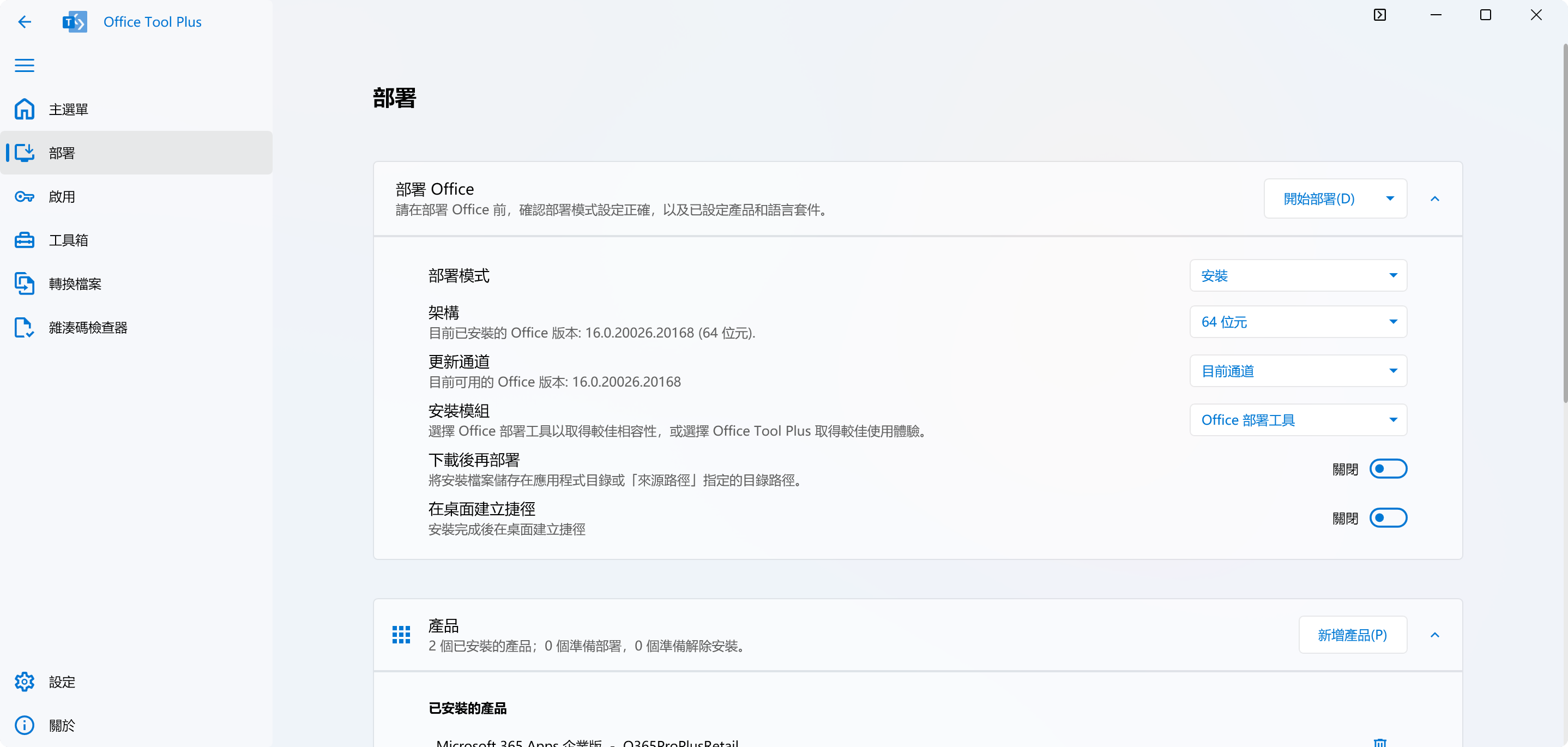Open the 開始部署 split-button dropdown arrow
Image resolution: width=1568 pixels, height=747 pixels.
pyautogui.click(x=1390, y=198)
